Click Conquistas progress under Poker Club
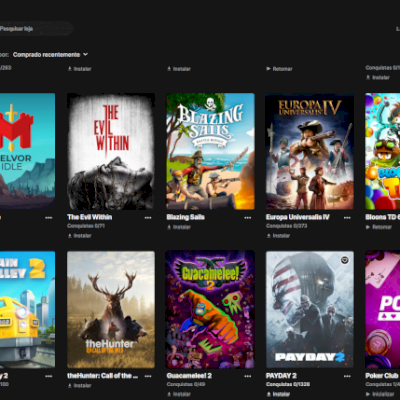400x400 pixels. pyautogui.click(x=383, y=384)
